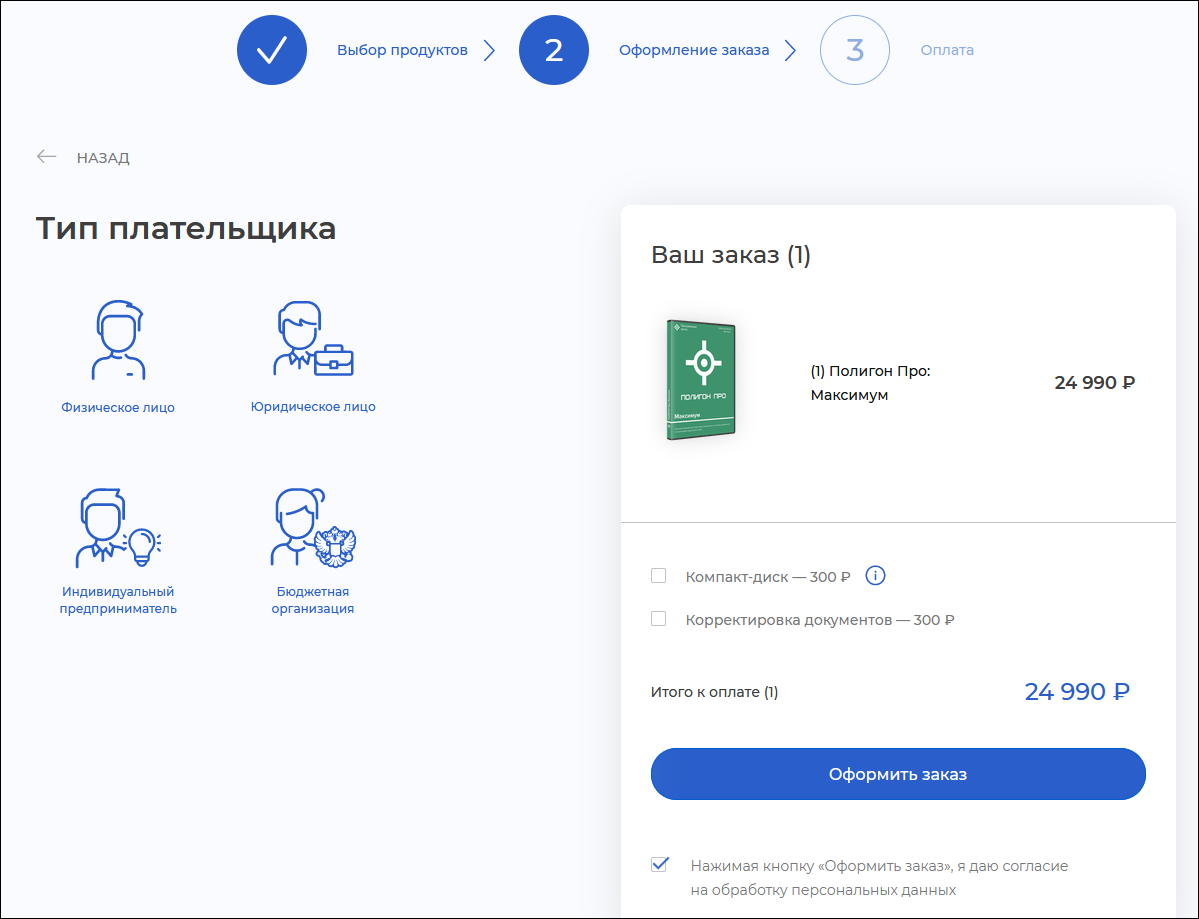1199x919 pixels.
Task: Click the completed checkmark step circle
Action: point(271,50)
